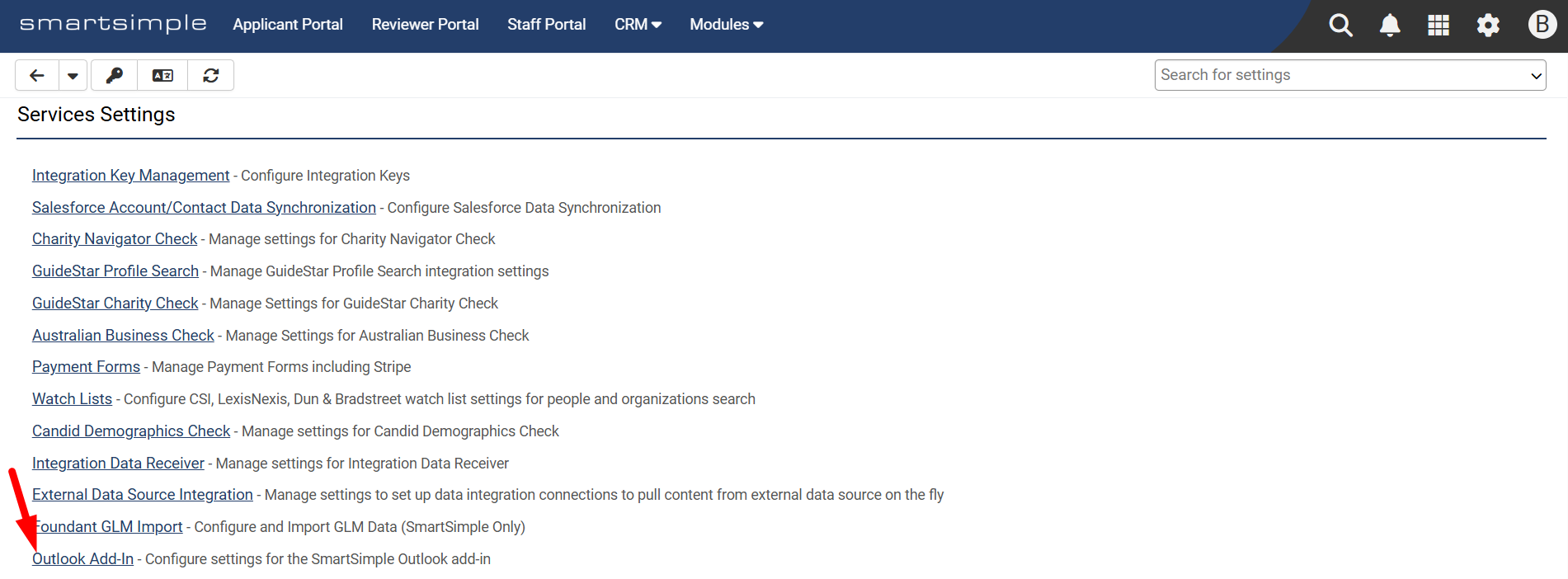Open GuideStar Charity Check link
Viewport: 1568px width, 579px height.
115,304
